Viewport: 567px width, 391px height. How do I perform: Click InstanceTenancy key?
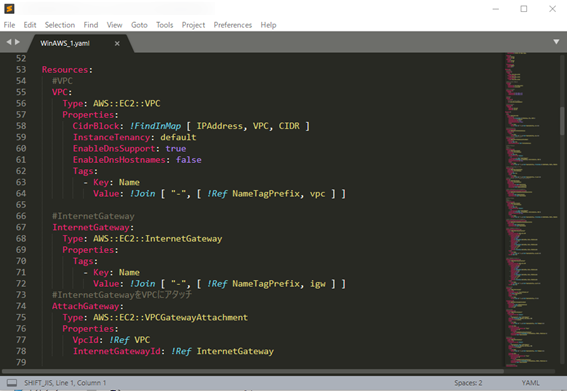pyautogui.click(x=111, y=137)
